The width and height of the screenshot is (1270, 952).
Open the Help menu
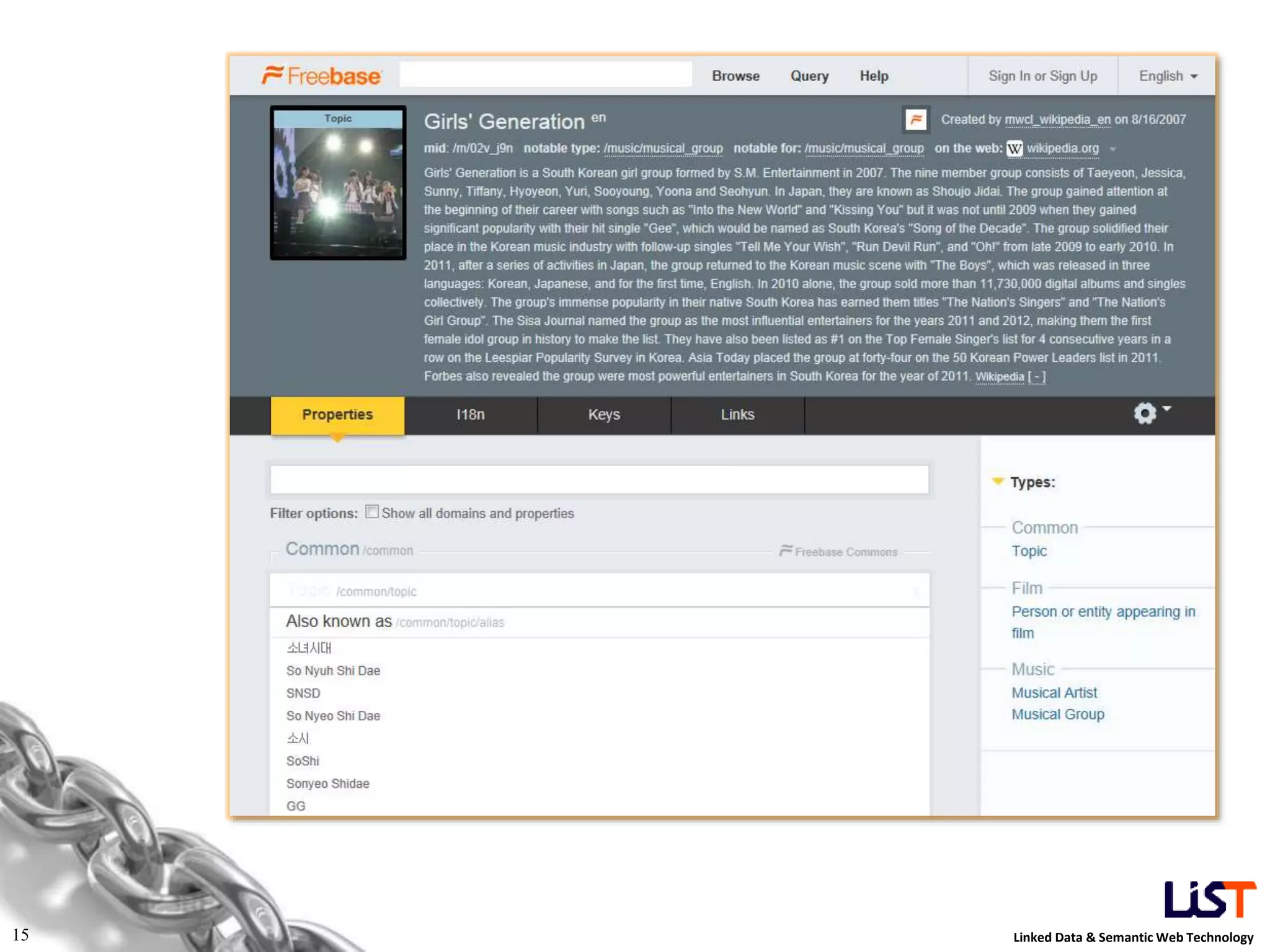[874, 76]
